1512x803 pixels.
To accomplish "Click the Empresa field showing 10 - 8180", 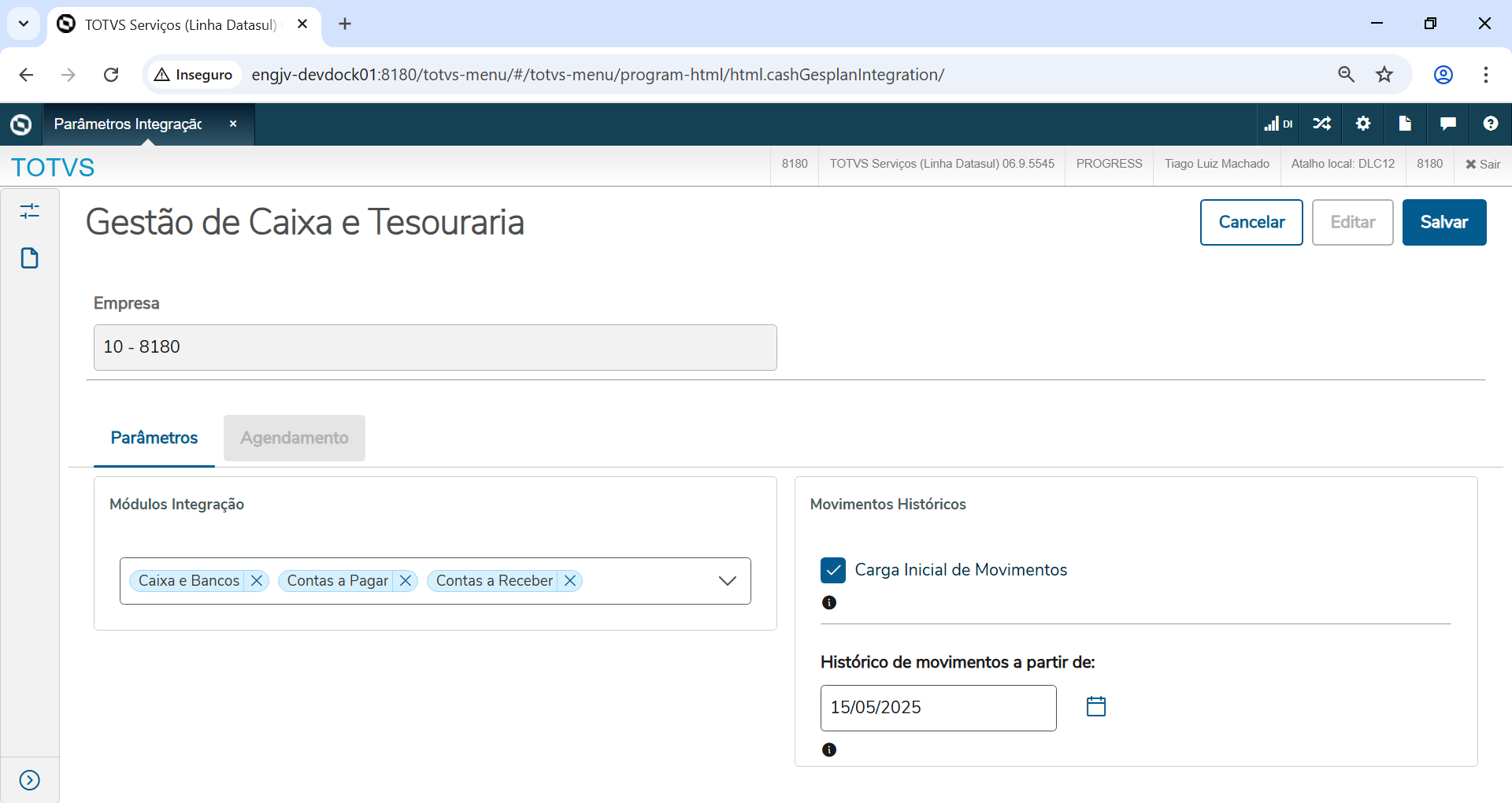I will (x=435, y=347).
